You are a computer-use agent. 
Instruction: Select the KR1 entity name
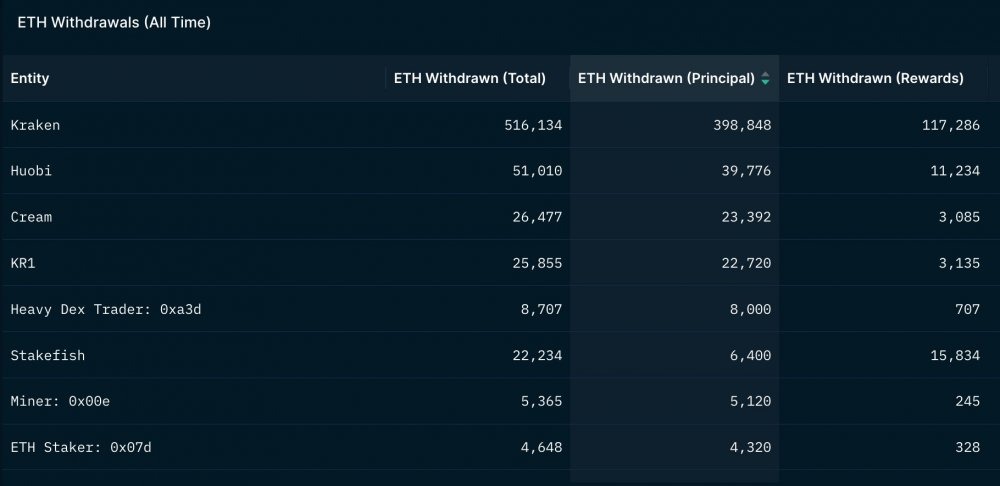[22, 263]
